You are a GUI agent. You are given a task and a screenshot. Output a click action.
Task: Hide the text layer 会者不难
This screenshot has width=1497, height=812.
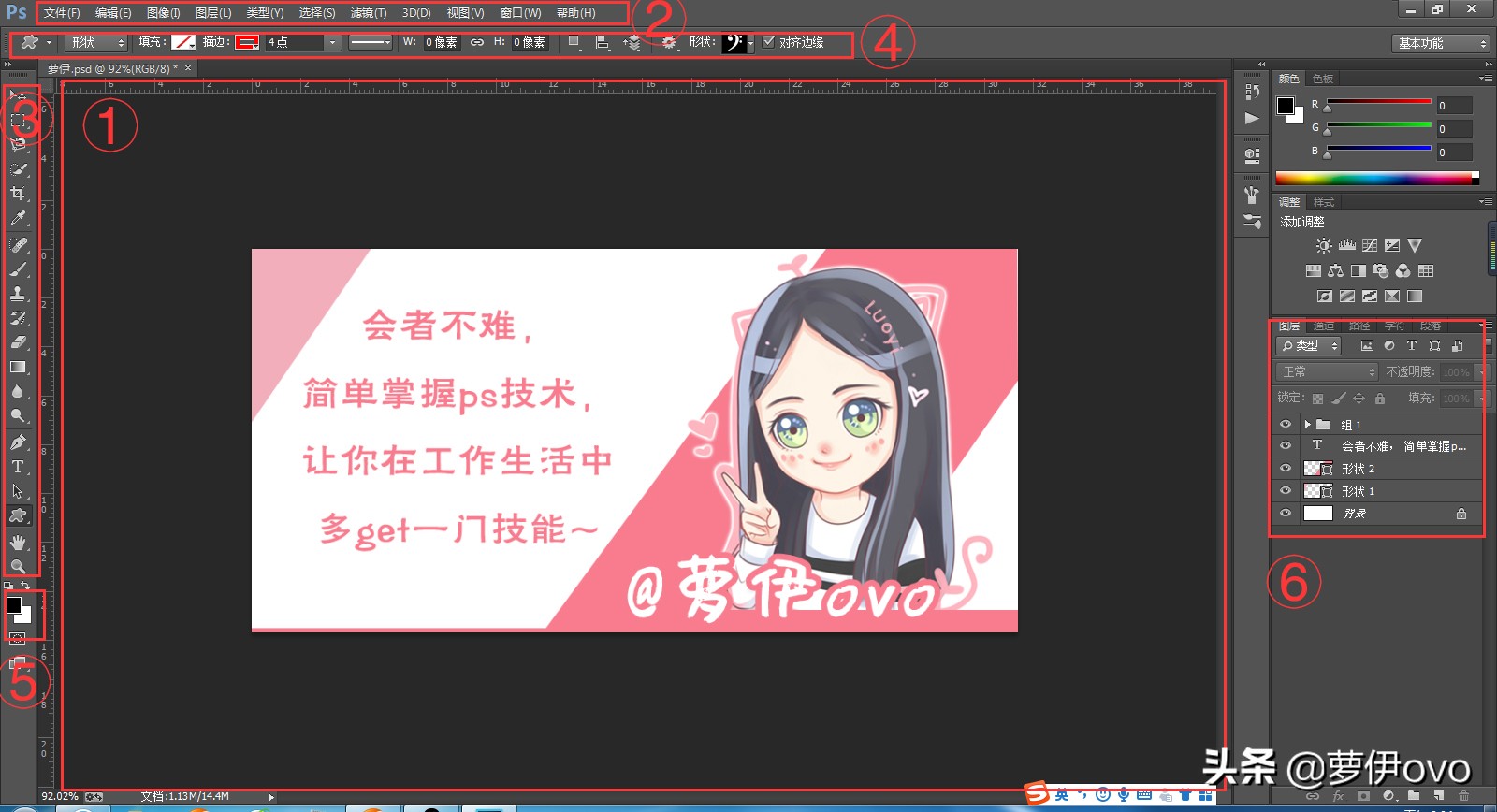pos(1286,446)
